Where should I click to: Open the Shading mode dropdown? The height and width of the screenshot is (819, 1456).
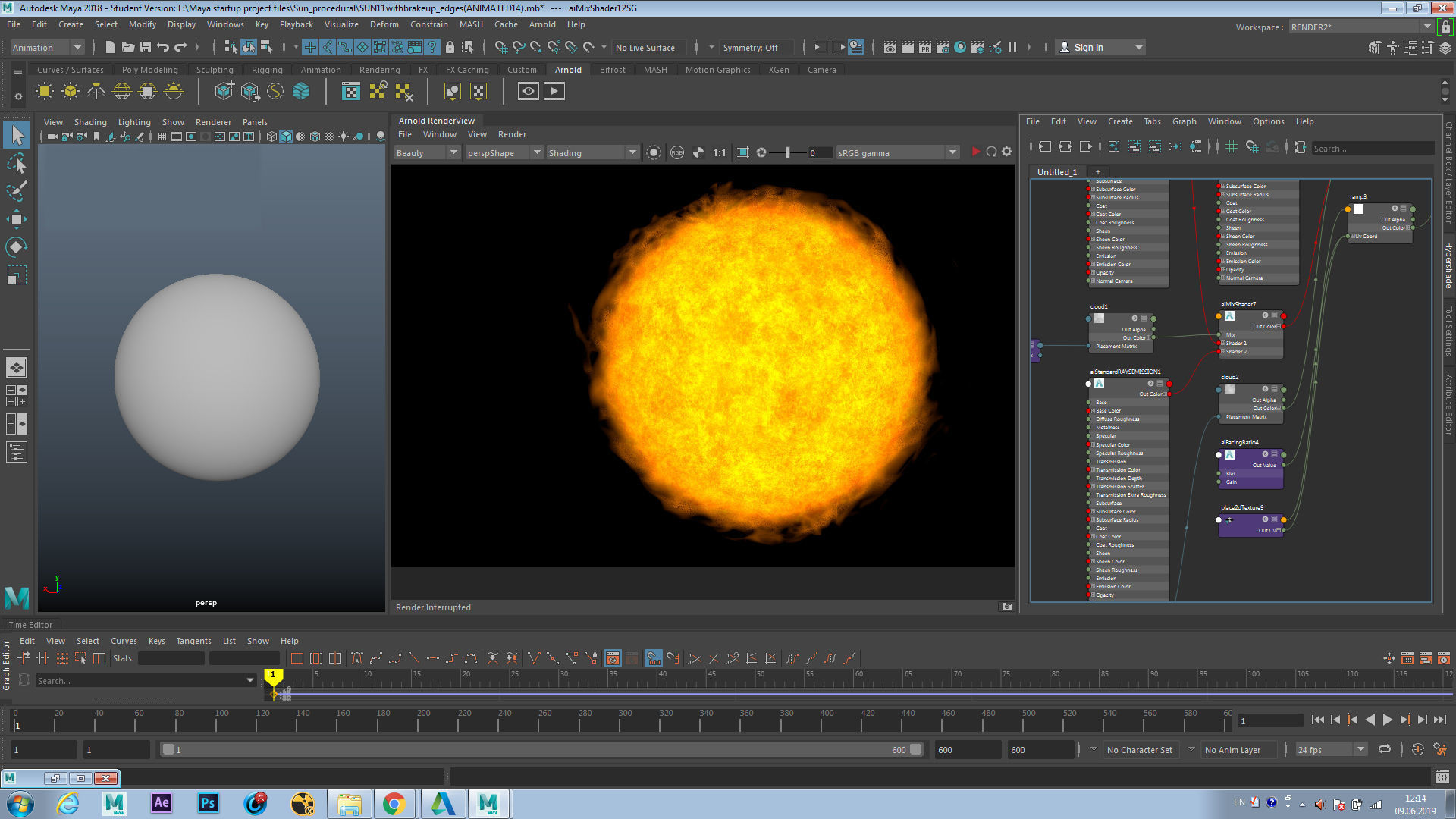(x=593, y=152)
